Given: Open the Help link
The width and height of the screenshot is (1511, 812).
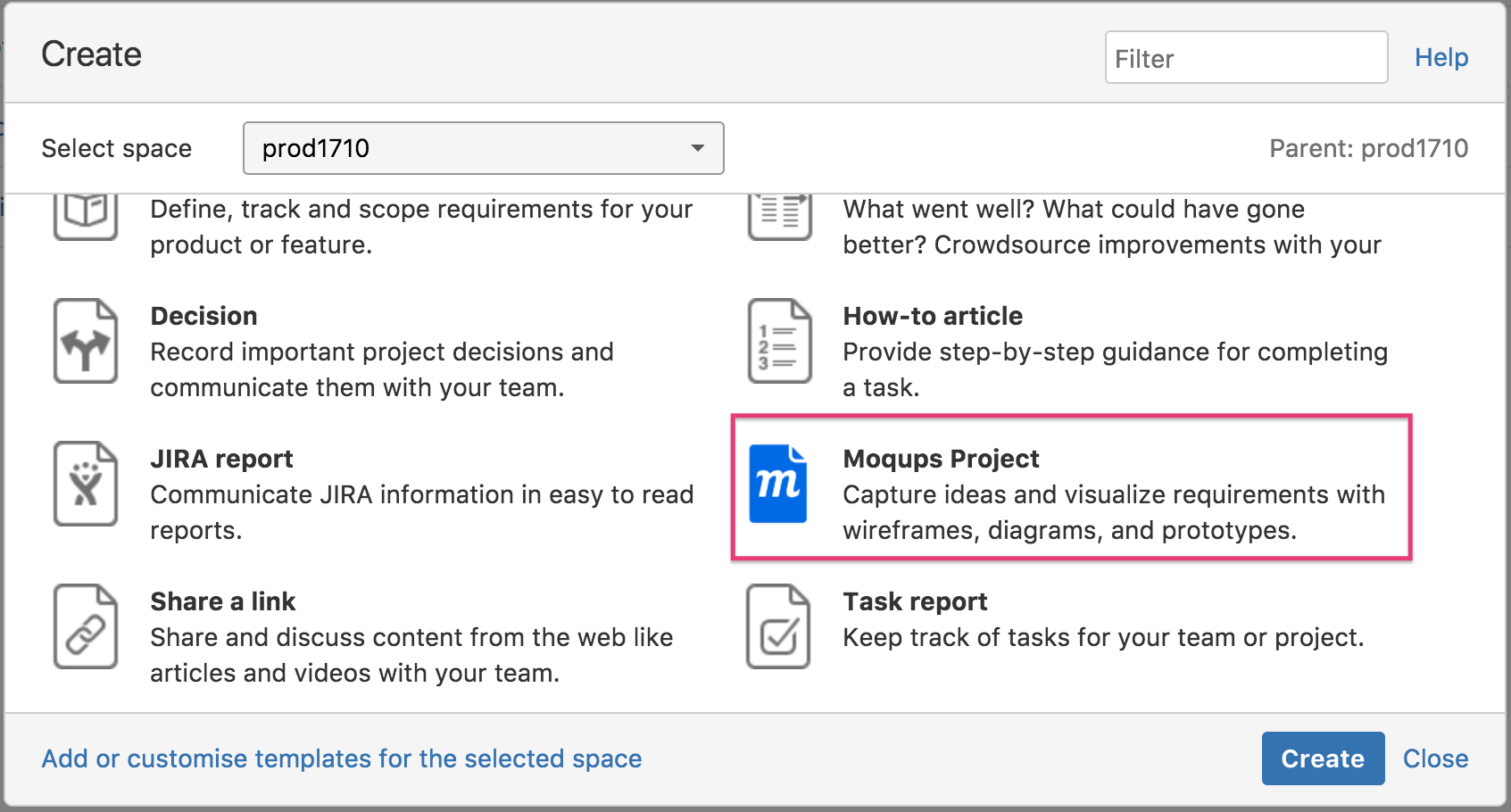Looking at the screenshot, I should (1441, 58).
